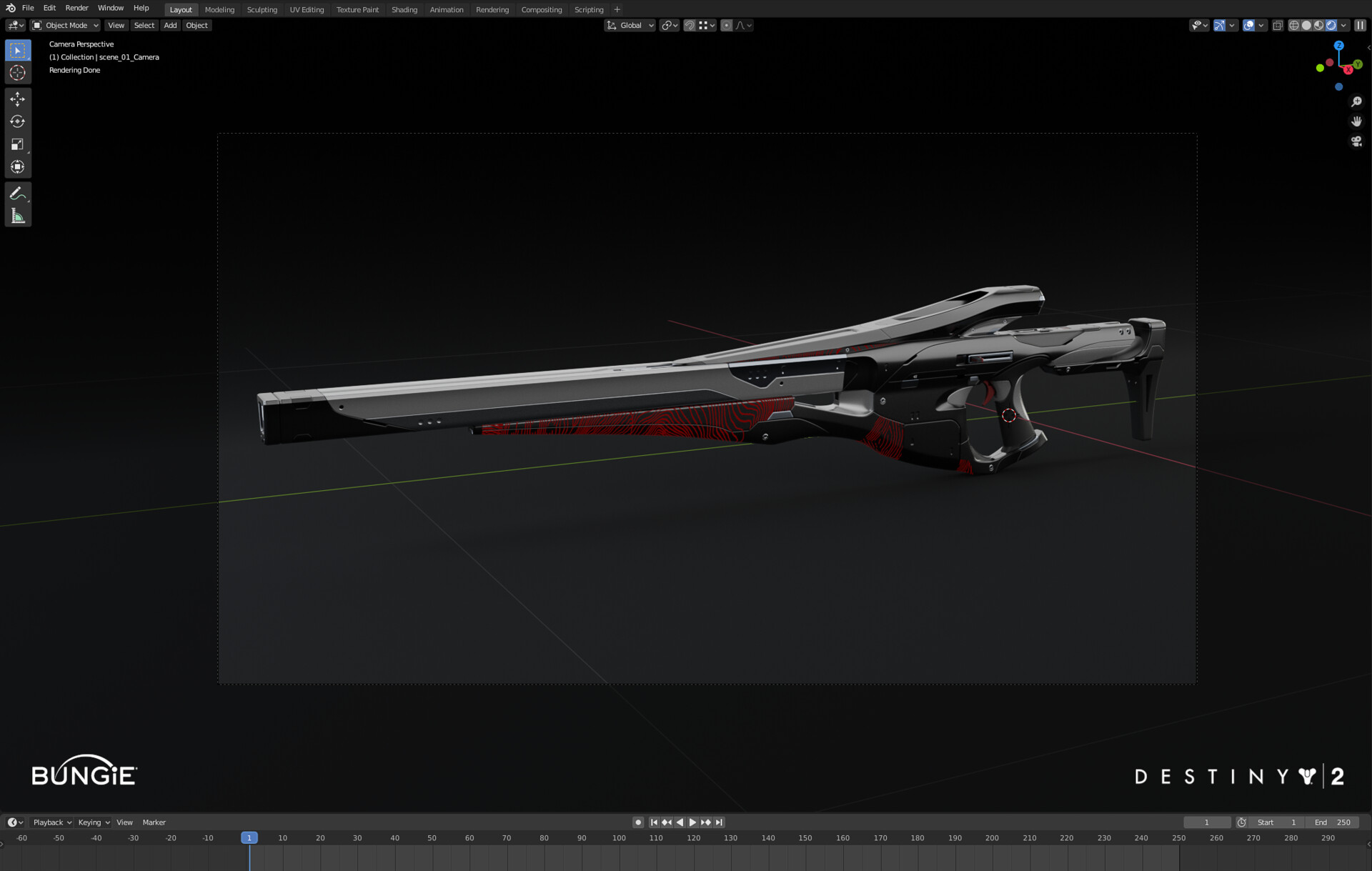Open proportional editing falloff dropdown

coord(743,26)
